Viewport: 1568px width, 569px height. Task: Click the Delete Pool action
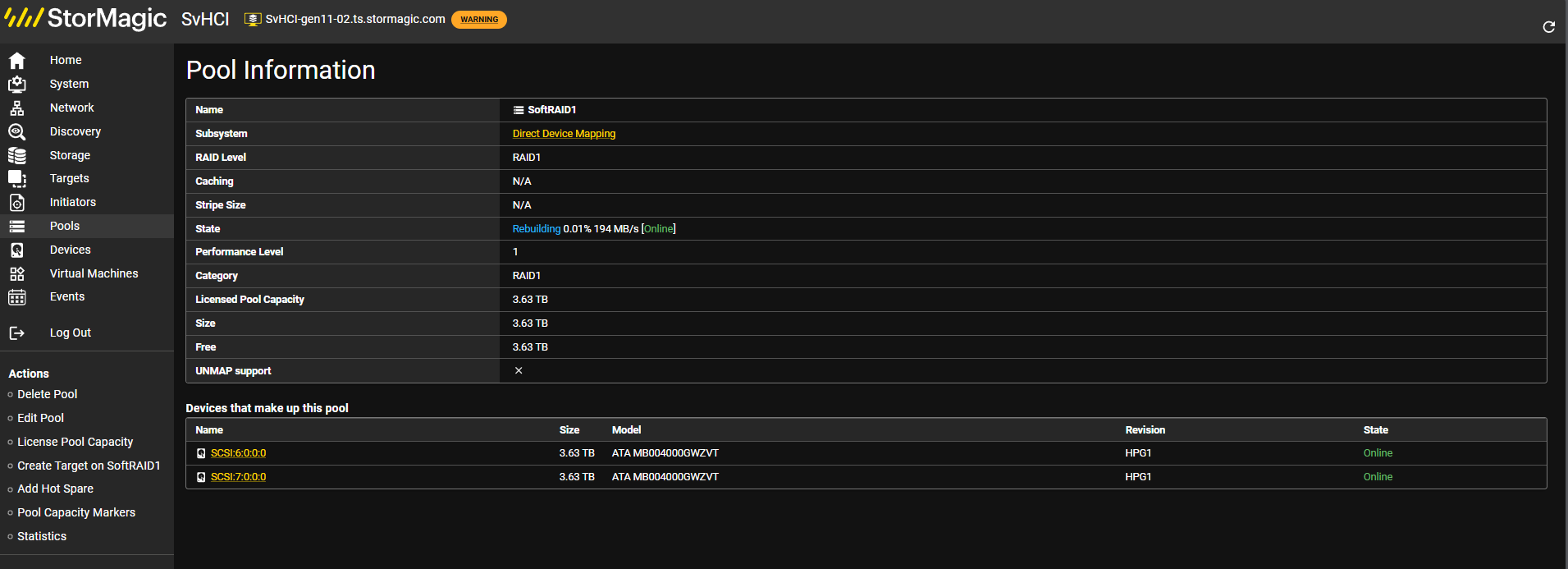tap(48, 394)
